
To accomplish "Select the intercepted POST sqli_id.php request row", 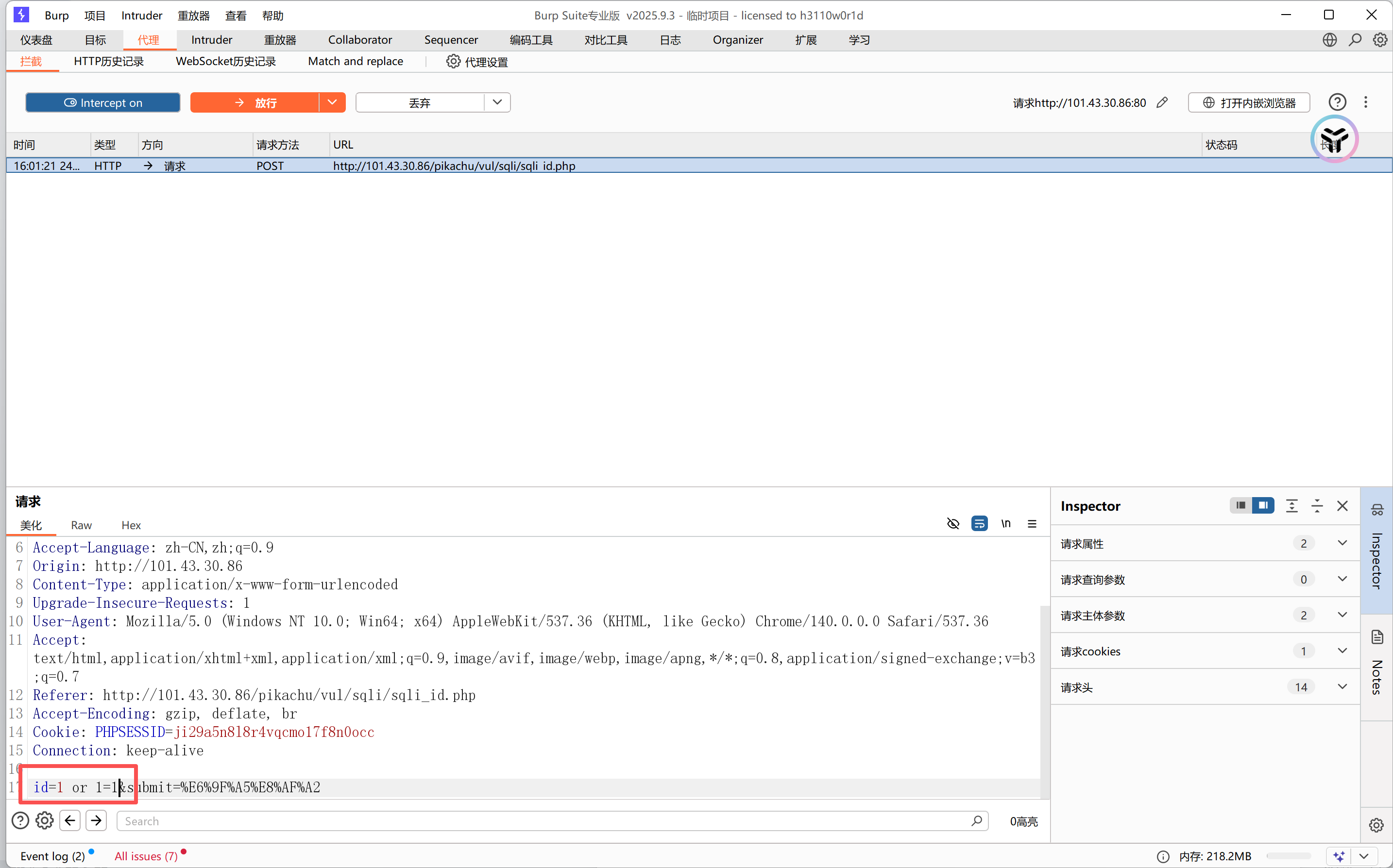I will click(699, 166).
